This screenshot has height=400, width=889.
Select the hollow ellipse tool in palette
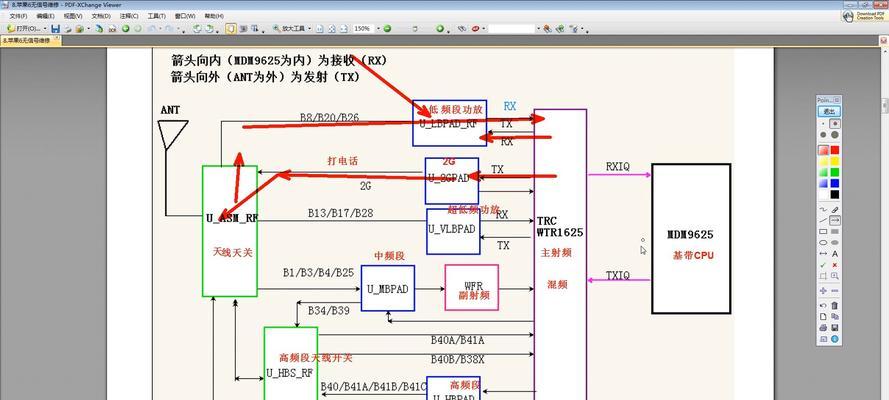823,242
